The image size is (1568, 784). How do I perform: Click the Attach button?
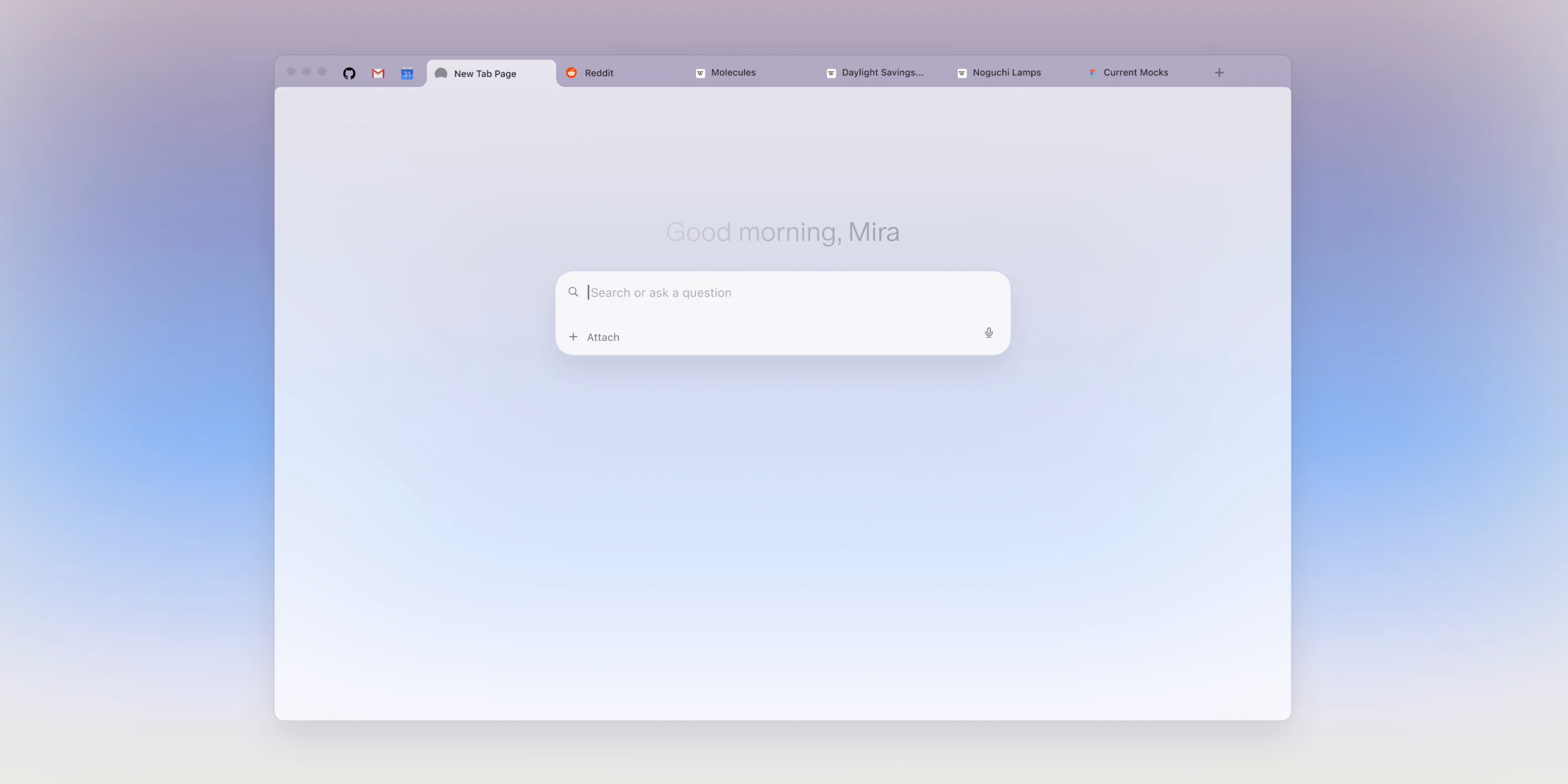(x=594, y=337)
